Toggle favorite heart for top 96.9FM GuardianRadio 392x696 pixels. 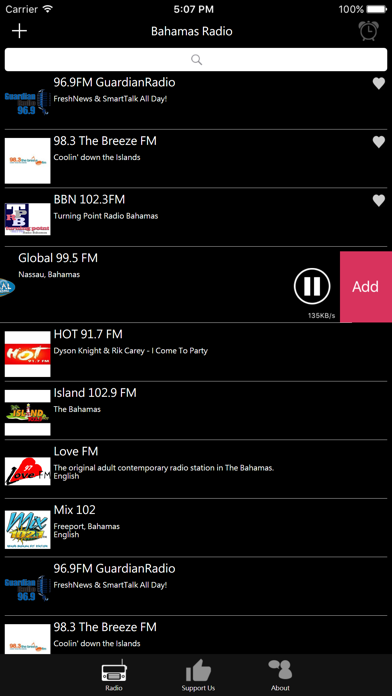[379, 83]
